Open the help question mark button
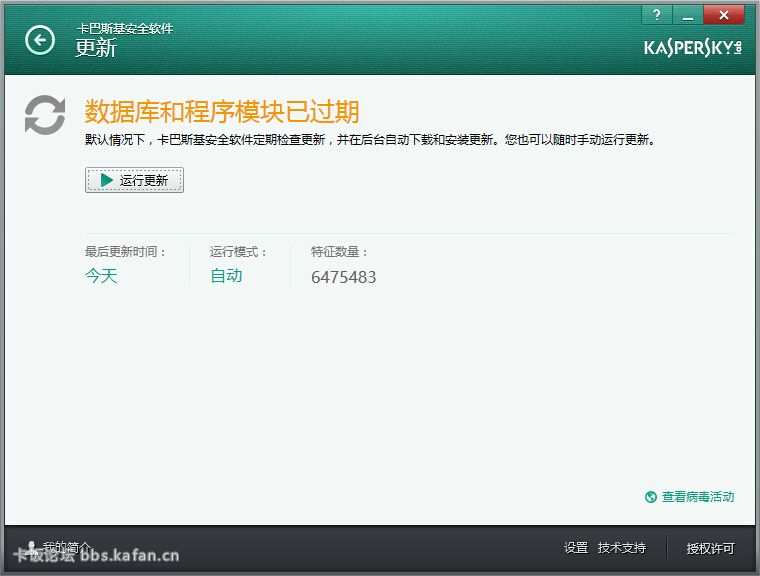The image size is (760, 576). pyautogui.click(x=657, y=15)
